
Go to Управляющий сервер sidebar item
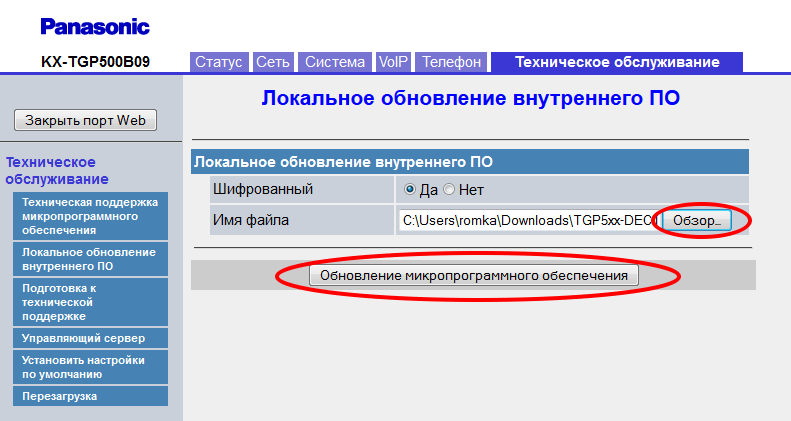pos(90,338)
